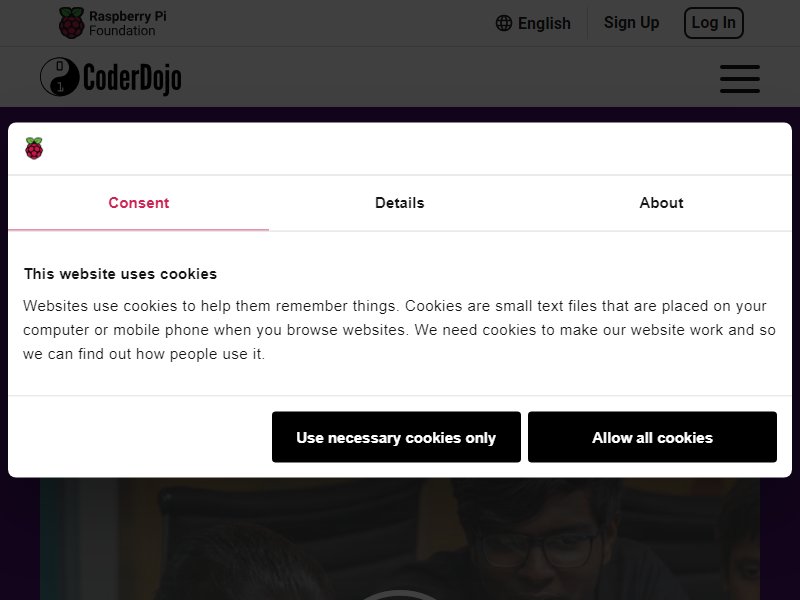Click the cookie explanation paragraph text

[399, 330]
